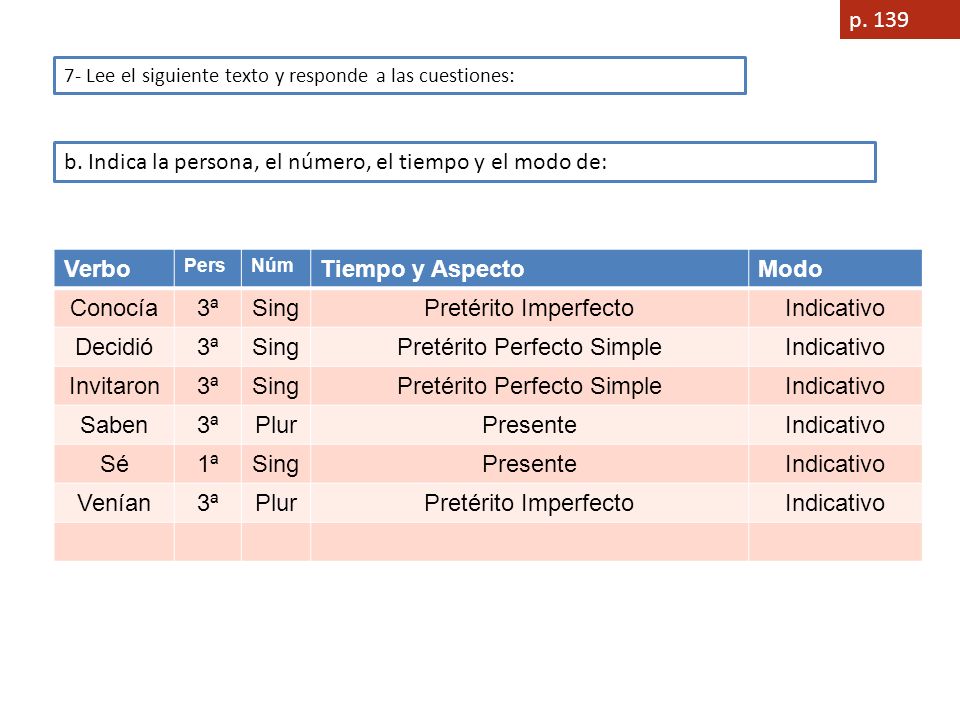The width and height of the screenshot is (960, 720).
Task: Click Presente in the Saben row
Action: (x=529, y=425)
